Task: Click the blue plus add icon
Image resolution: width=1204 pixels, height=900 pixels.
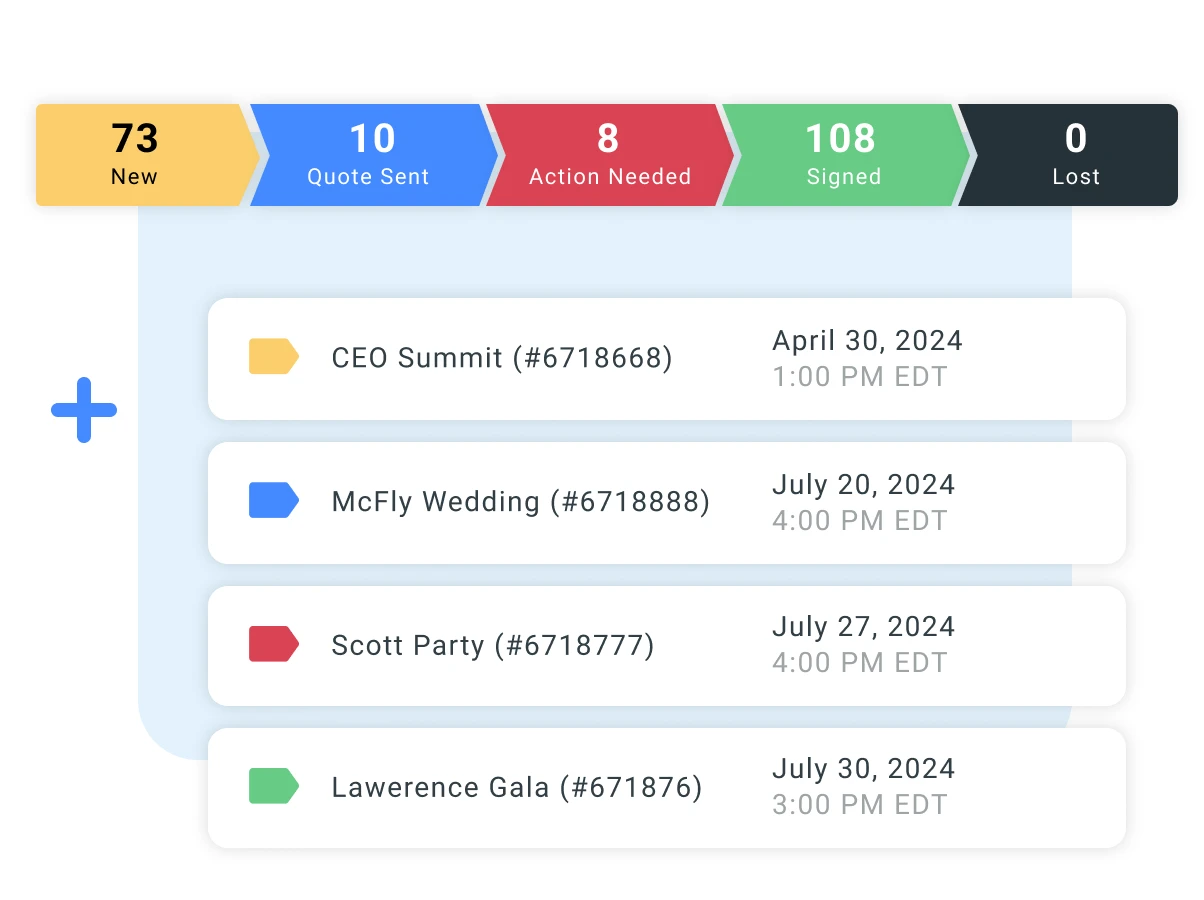Action: click(84, 410)
